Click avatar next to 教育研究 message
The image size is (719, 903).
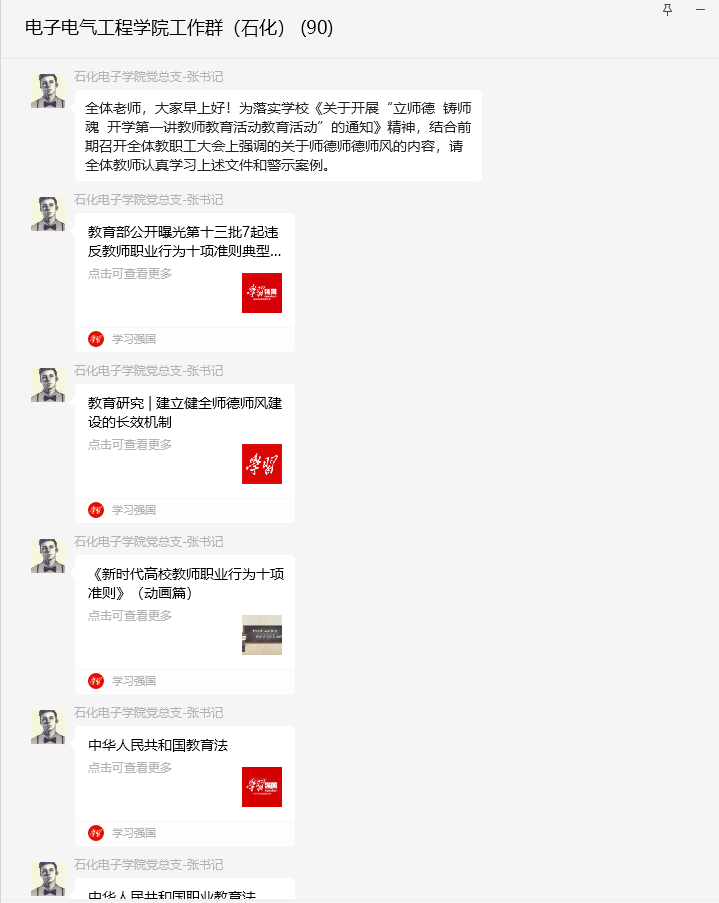point(48,385)
